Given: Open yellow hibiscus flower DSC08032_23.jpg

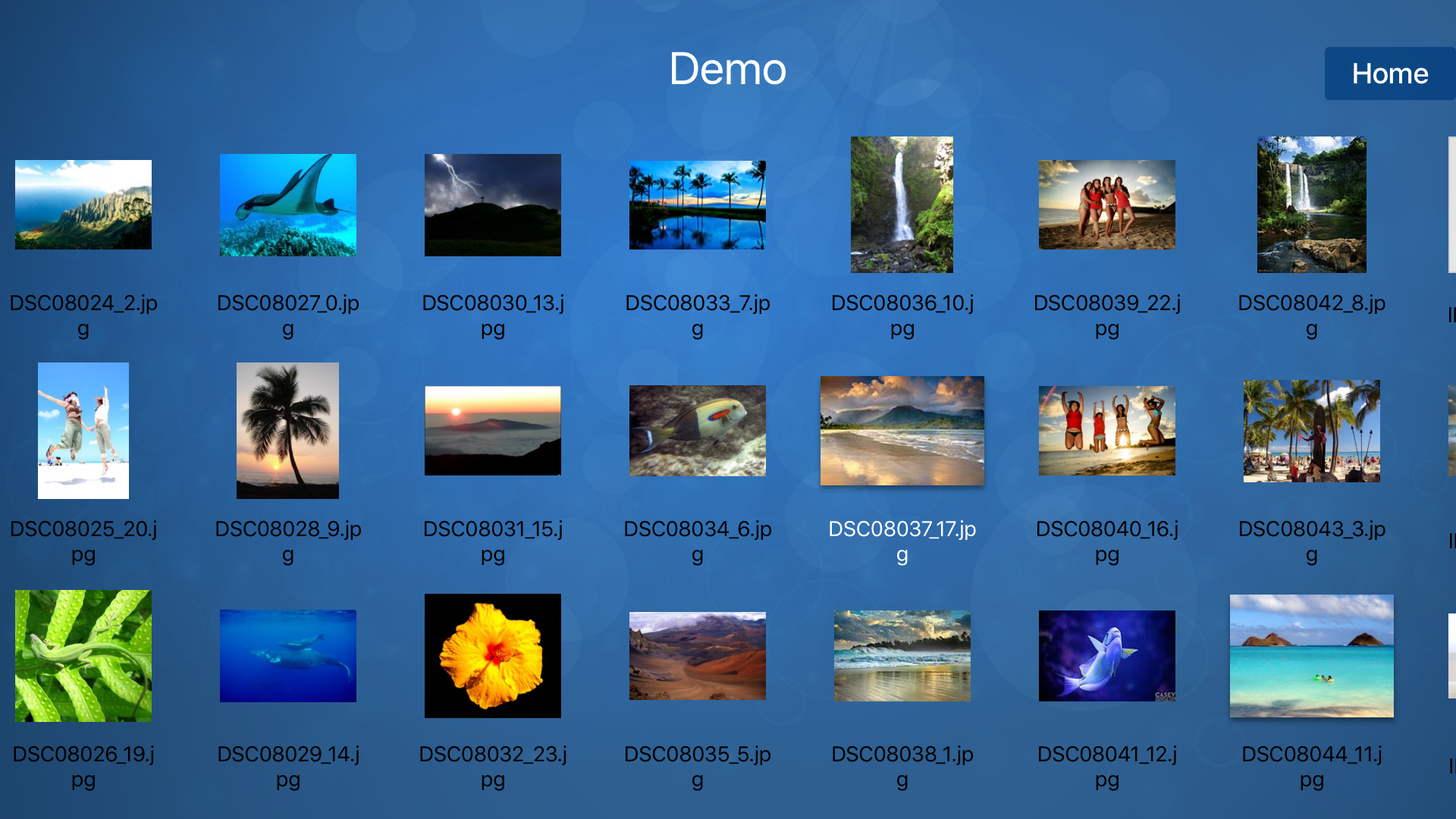Looking at the screenshot, I should tap(492, 656).
